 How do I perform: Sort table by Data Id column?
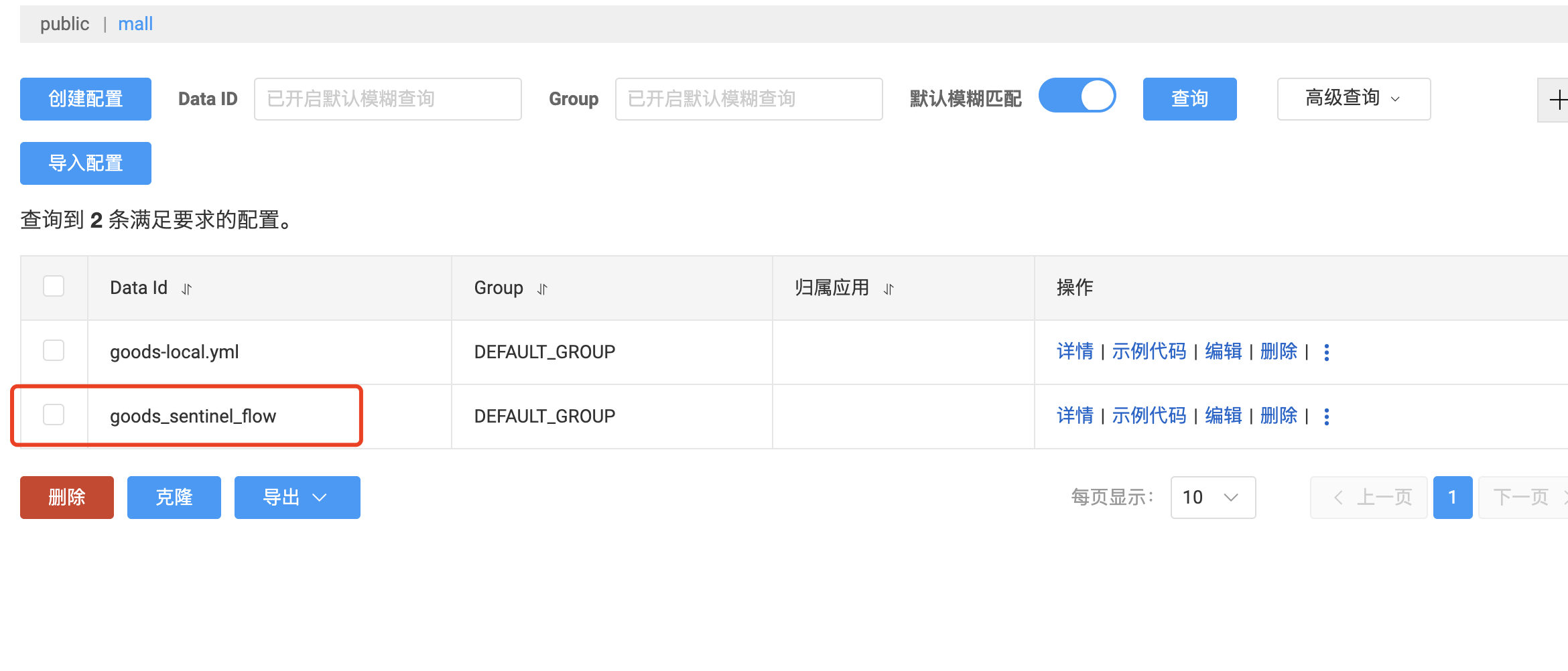click(x=187, y=289)
